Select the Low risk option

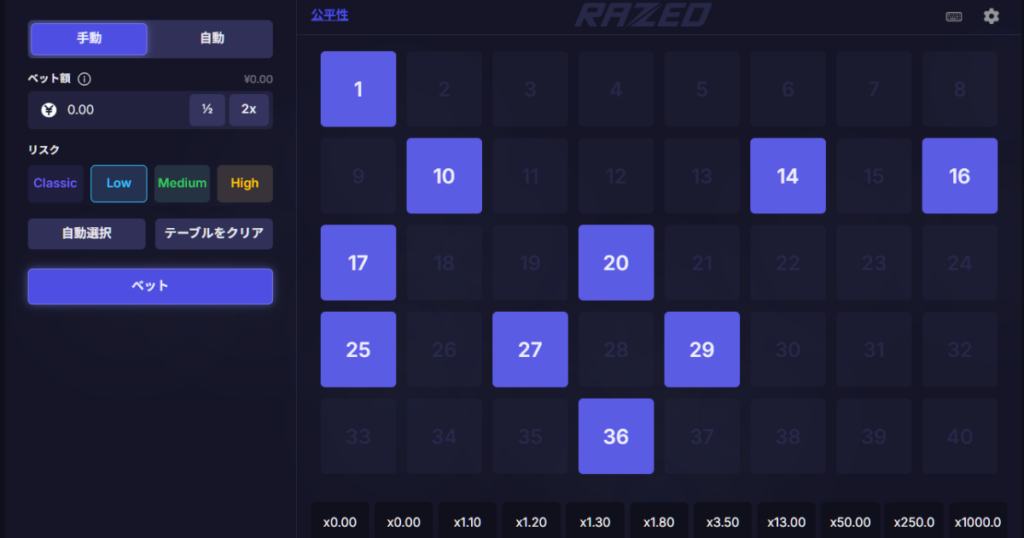coord(119,183)
